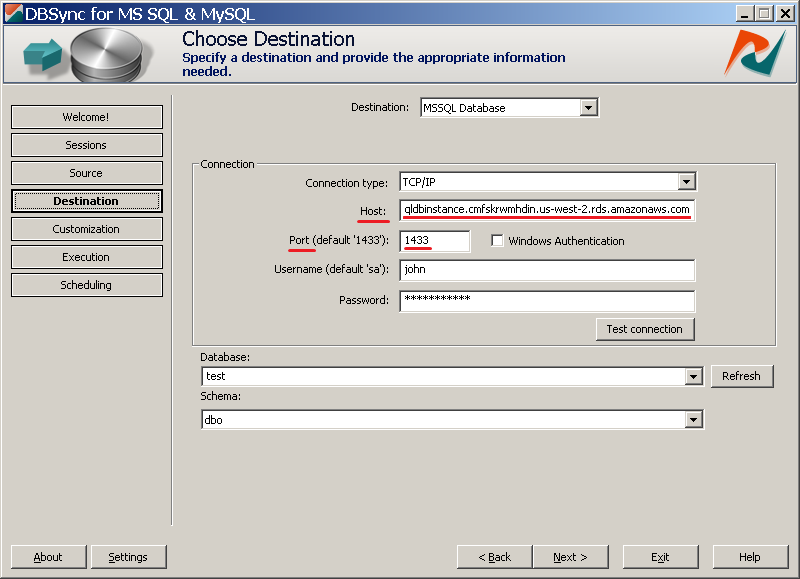Click the Test connection button
800x579 pixels.
tap(645, 329)
